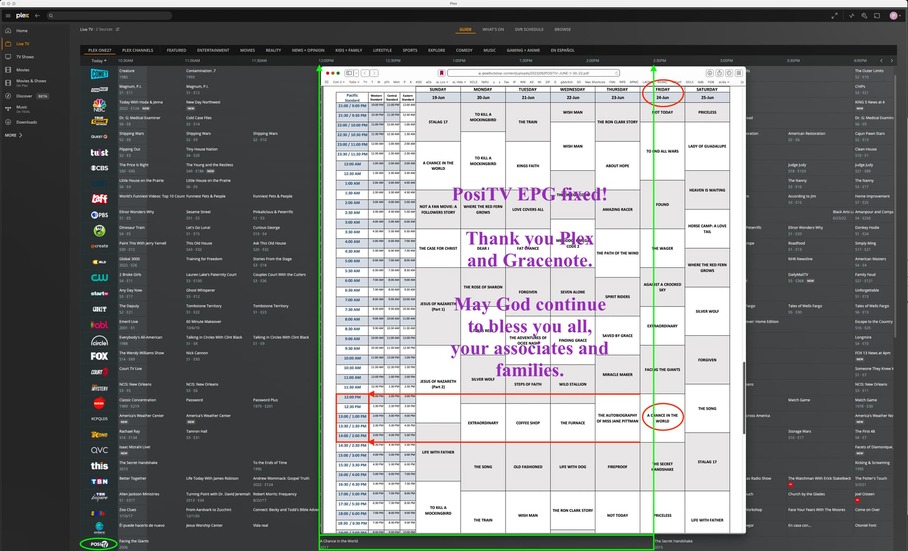
Task: Click the PDF window back arrow
Action: click(365, 74)
